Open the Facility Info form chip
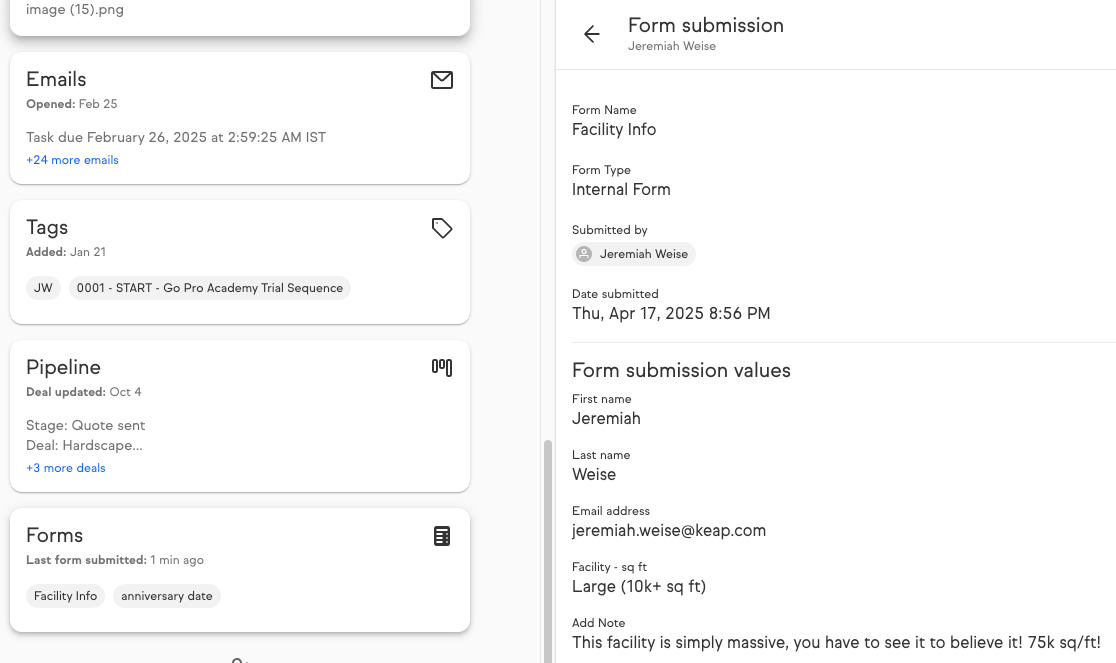The height and width of the screenshot is (663, 1116). point(65,596)
